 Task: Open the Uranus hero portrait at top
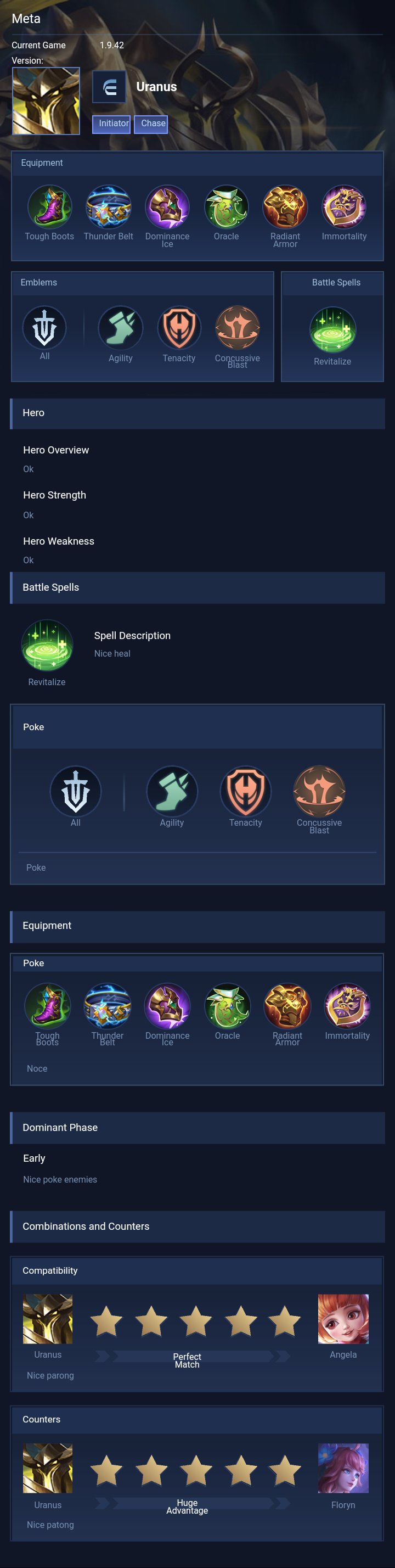coord(46,101)
